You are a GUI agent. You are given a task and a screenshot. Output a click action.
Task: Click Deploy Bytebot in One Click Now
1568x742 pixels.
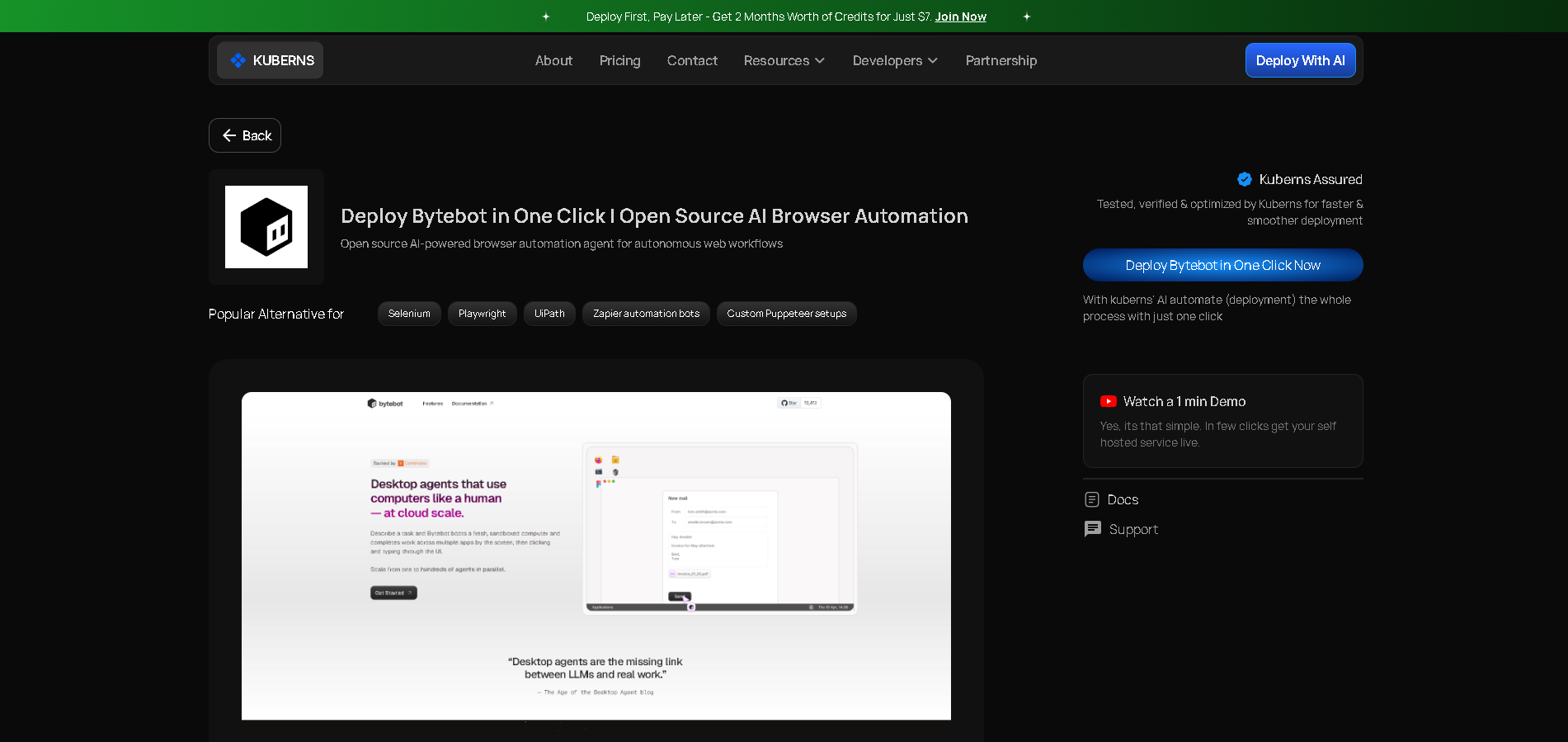[x=1222, y=265]
